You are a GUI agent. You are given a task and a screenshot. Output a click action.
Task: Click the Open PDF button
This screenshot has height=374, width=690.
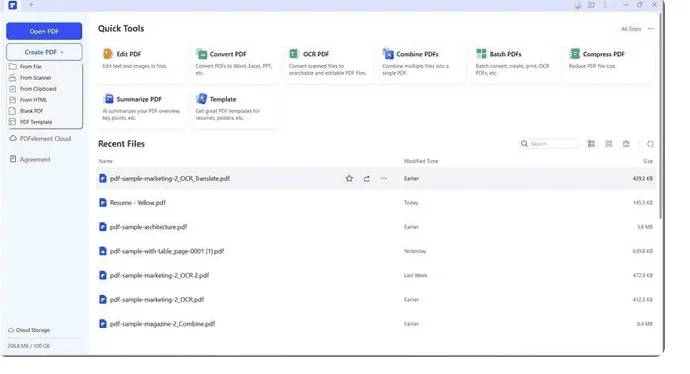(x=44, y=31)
